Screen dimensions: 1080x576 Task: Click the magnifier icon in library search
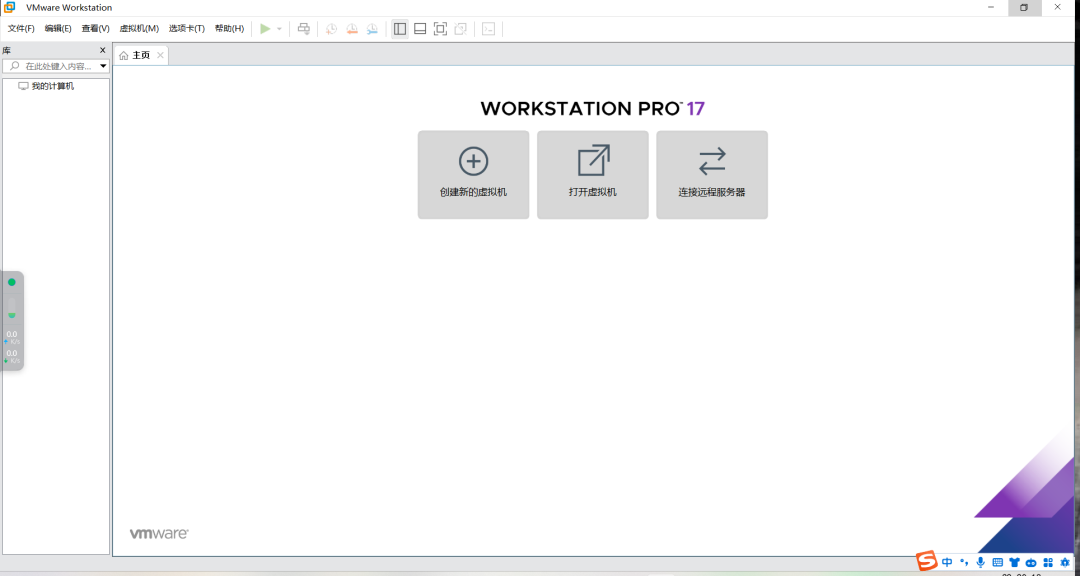point(14,66)
